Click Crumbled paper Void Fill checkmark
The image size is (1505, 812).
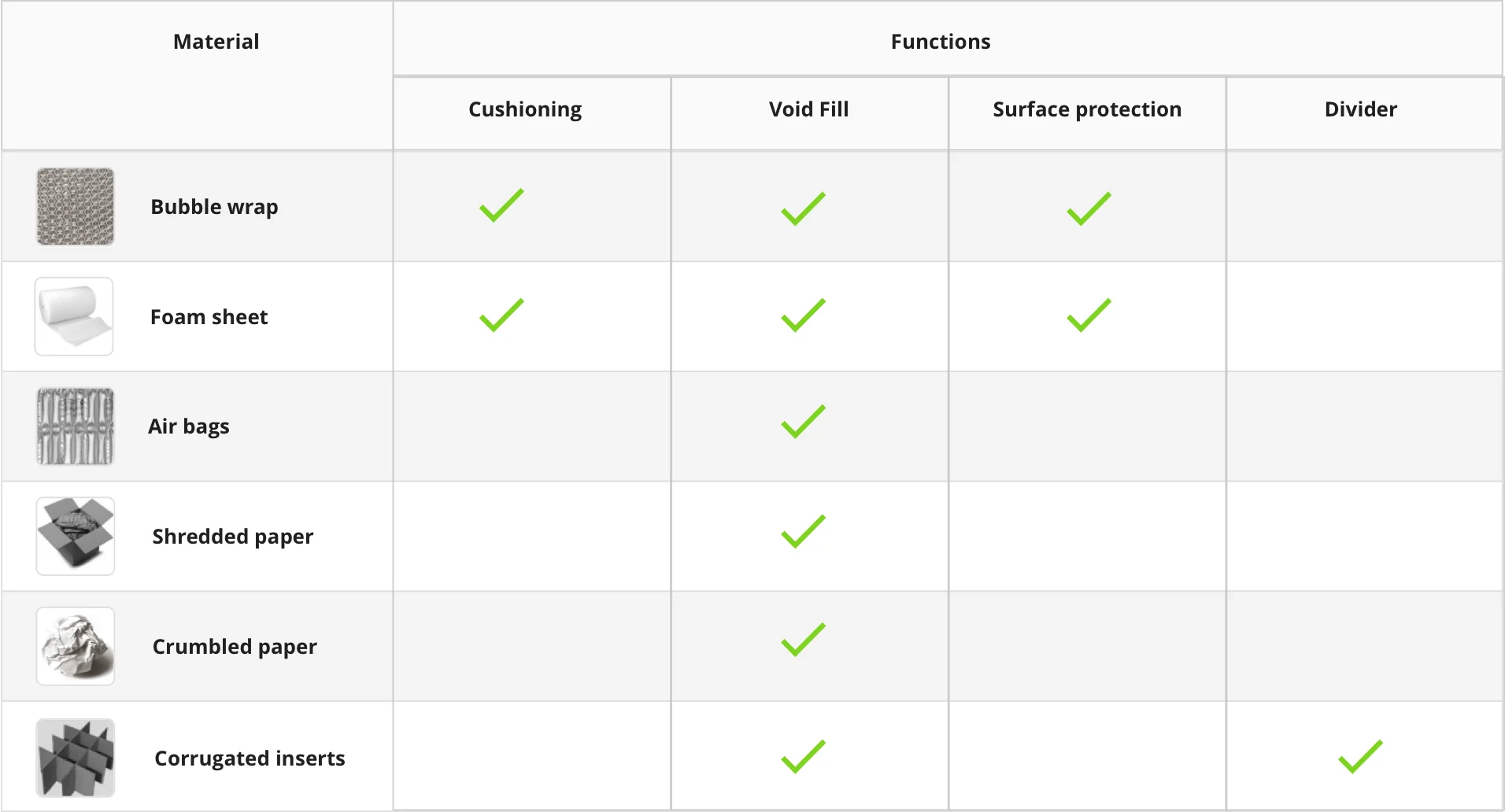click(x=803, y=640)
